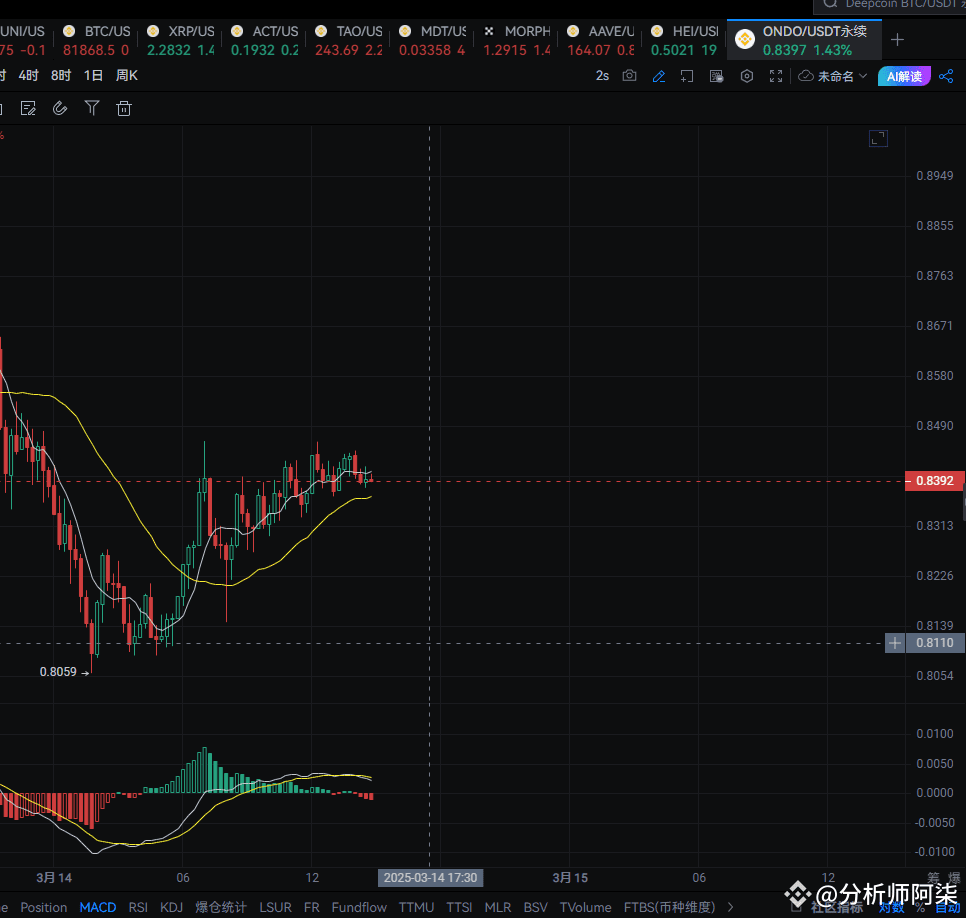
Task: Open drawing tools via the pencil icon
Action: coord(658,75)
